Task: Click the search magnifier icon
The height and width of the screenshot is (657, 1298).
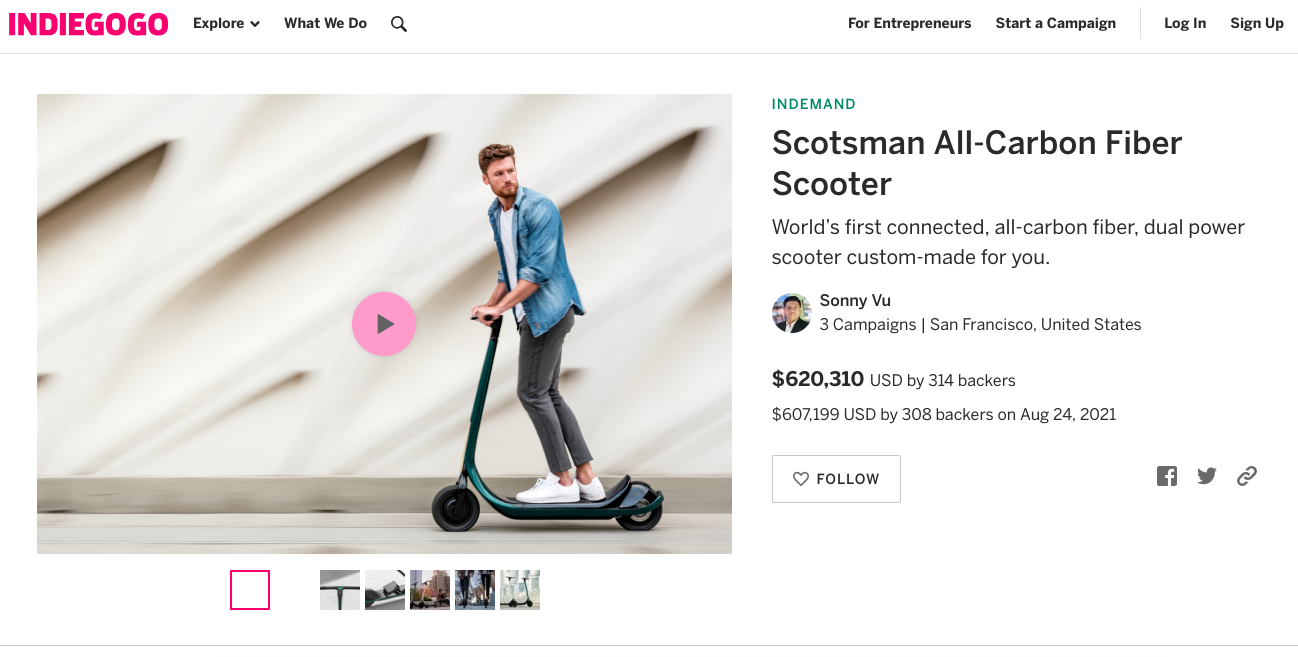Action: click(399, 24)
